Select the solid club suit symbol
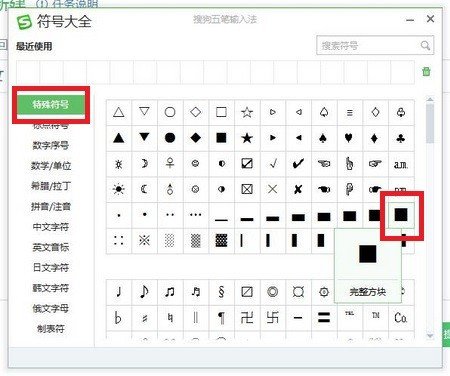 [x=401, y=138]
